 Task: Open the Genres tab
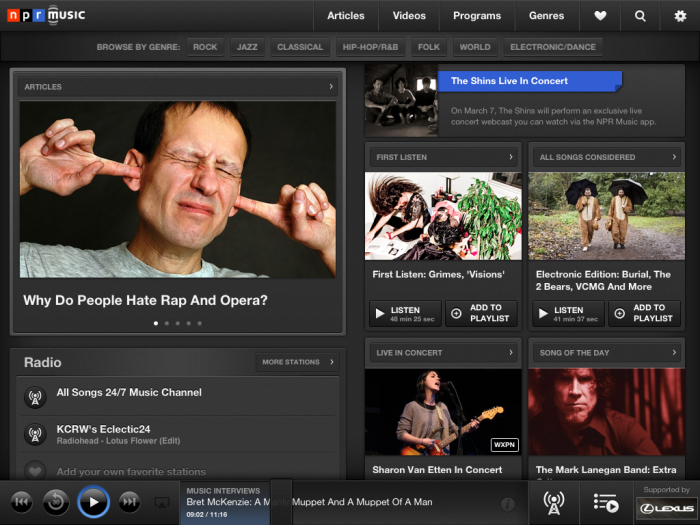pos(546,16)
